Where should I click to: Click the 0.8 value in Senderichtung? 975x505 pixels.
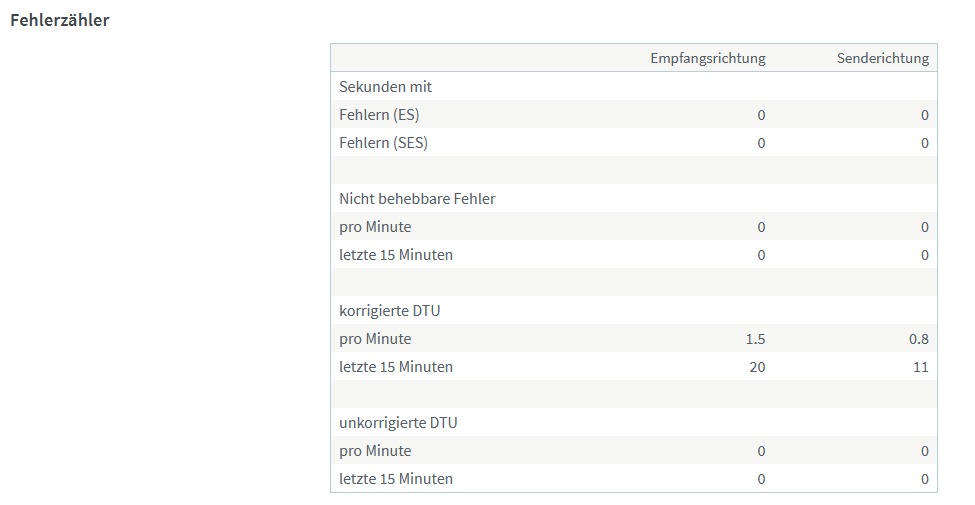pyautogui.click(x=918, y=340)
